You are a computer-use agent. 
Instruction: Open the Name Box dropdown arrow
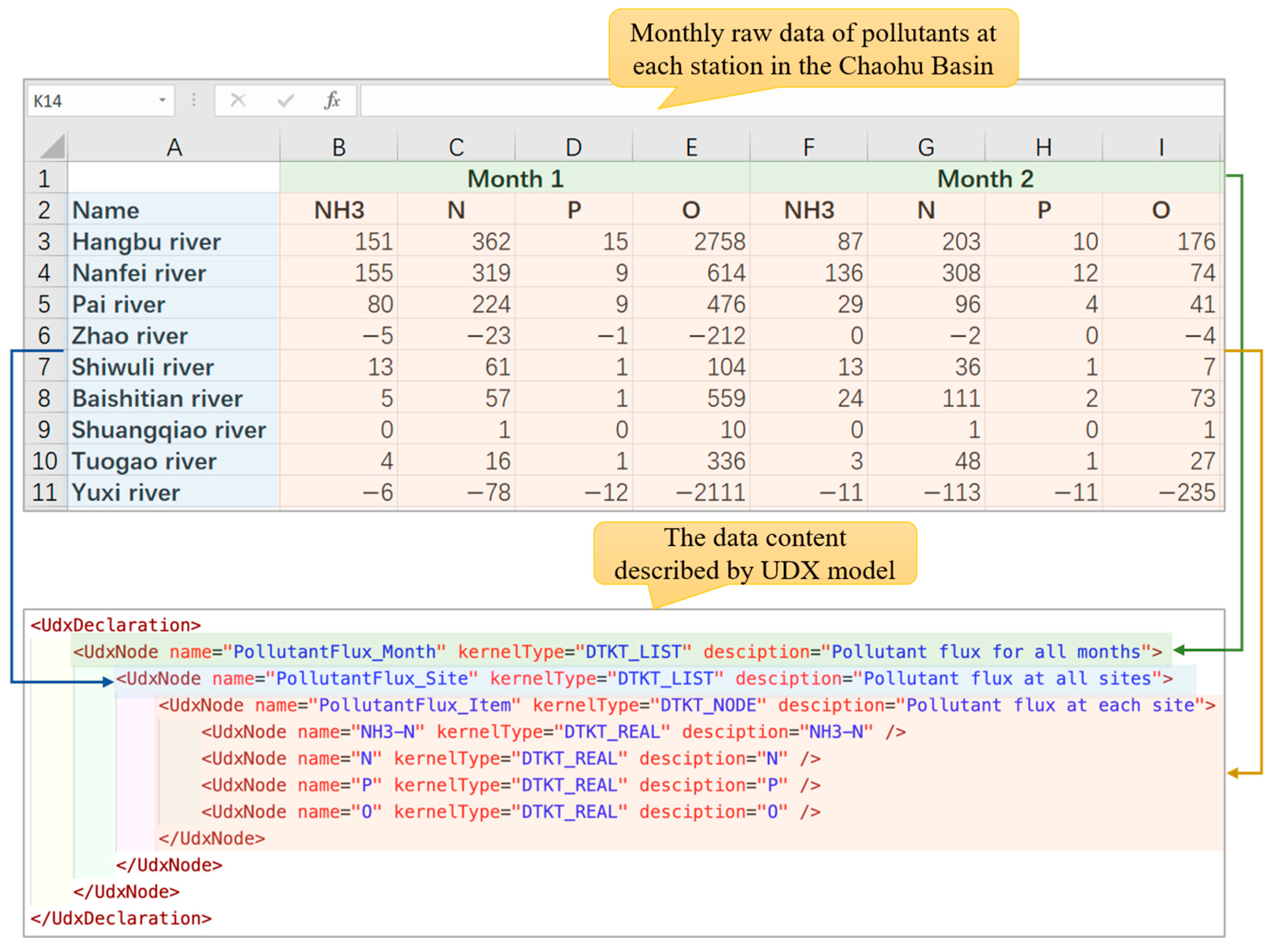click(x=162, y=100)
